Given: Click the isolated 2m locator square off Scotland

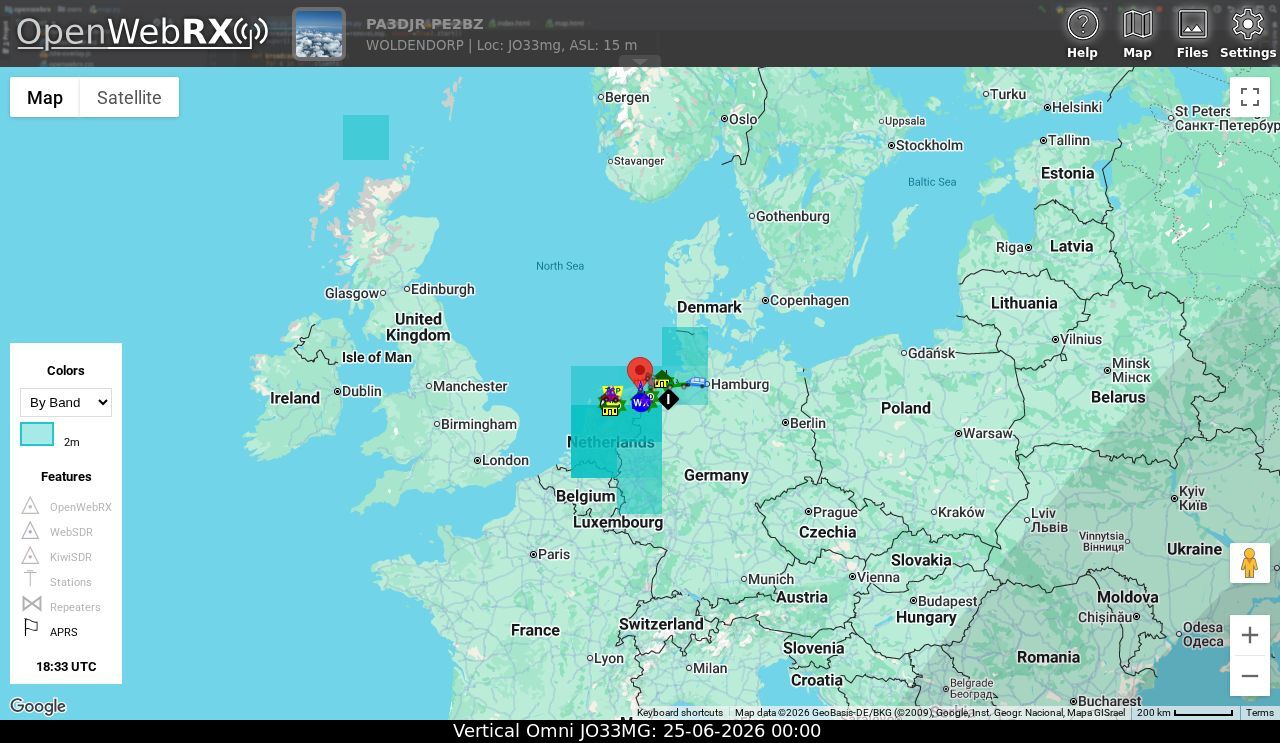Looking at the screenshot, I should pyautogui.click(x=366, y=137).
